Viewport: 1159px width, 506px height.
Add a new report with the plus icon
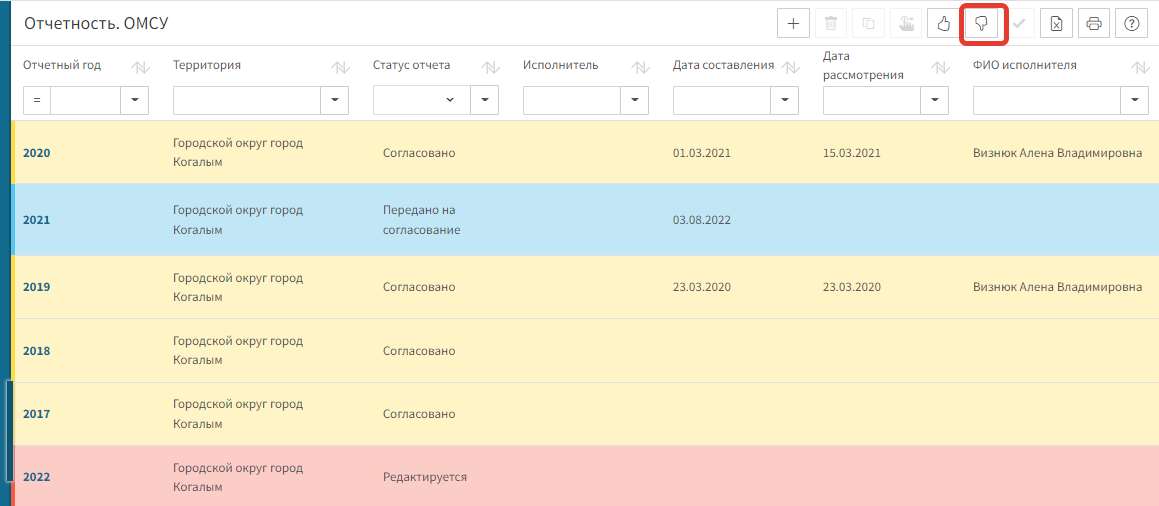tap(793, 24)
